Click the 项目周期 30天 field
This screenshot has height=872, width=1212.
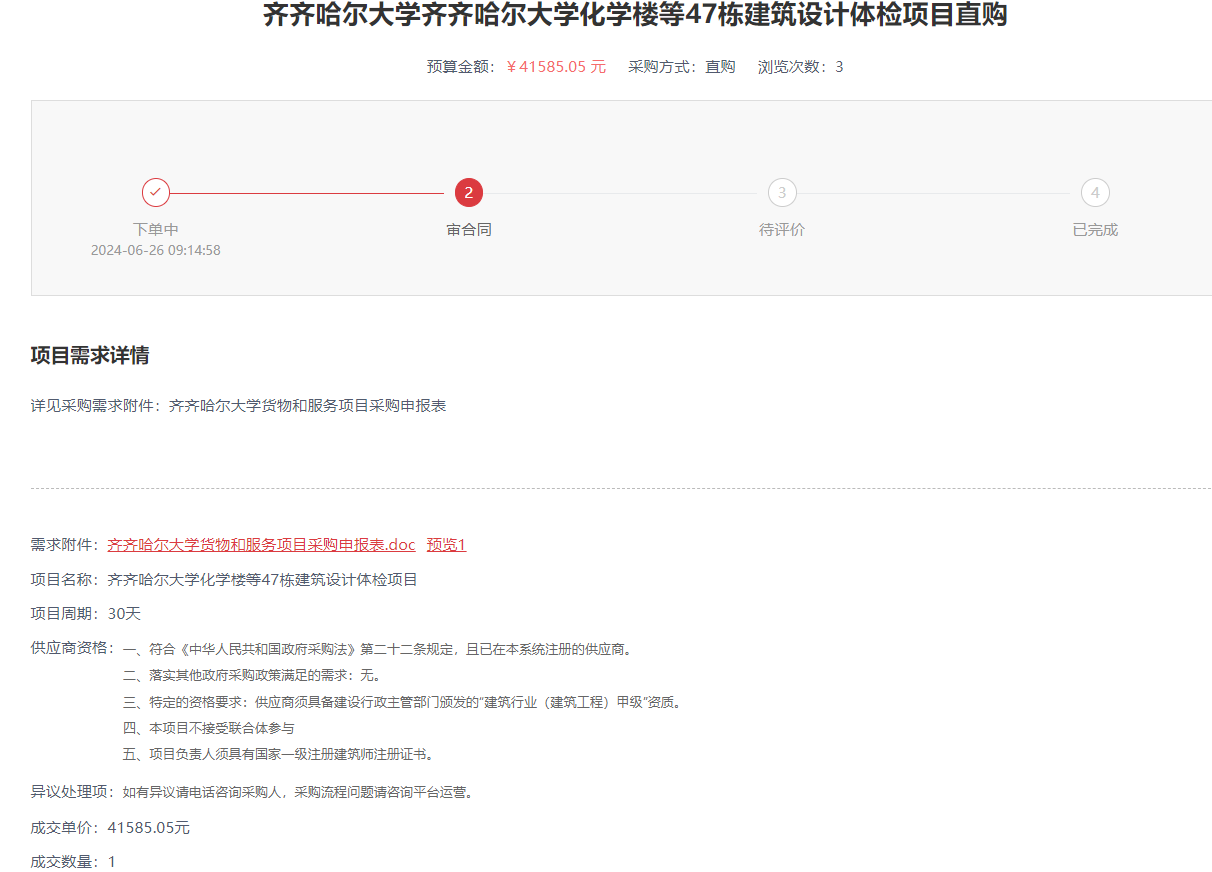[86, 614]
